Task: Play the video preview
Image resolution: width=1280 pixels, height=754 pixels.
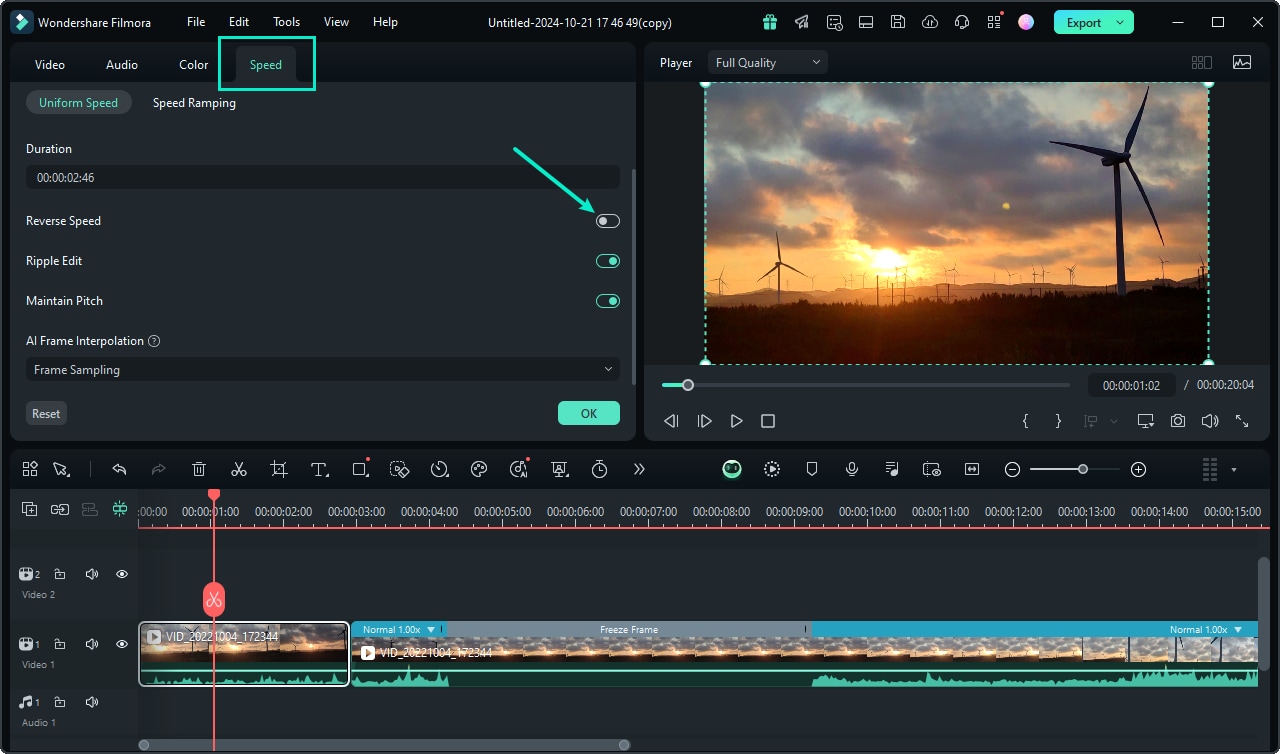Action: pyautogui.click(x=736, y=421)
